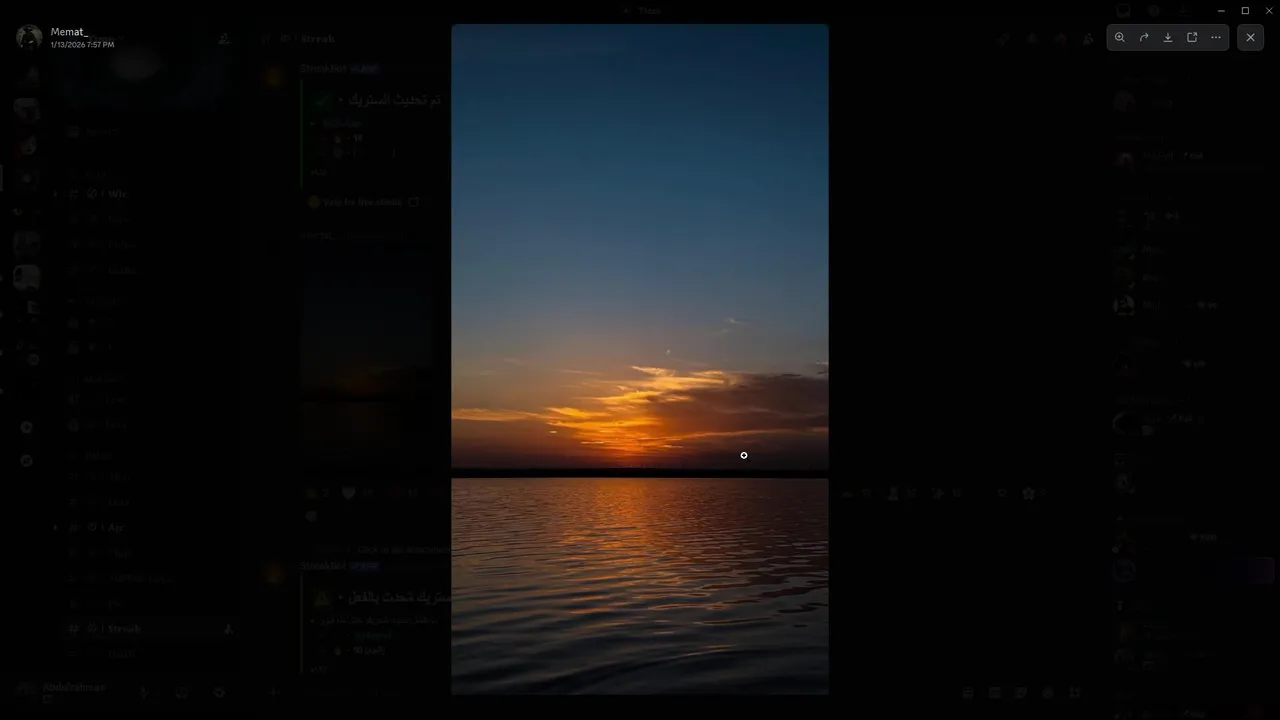The width and height of the screenshot is (1280, 720).
Task: Open the image in browser icon
Action: click(x=1192, y=37)
